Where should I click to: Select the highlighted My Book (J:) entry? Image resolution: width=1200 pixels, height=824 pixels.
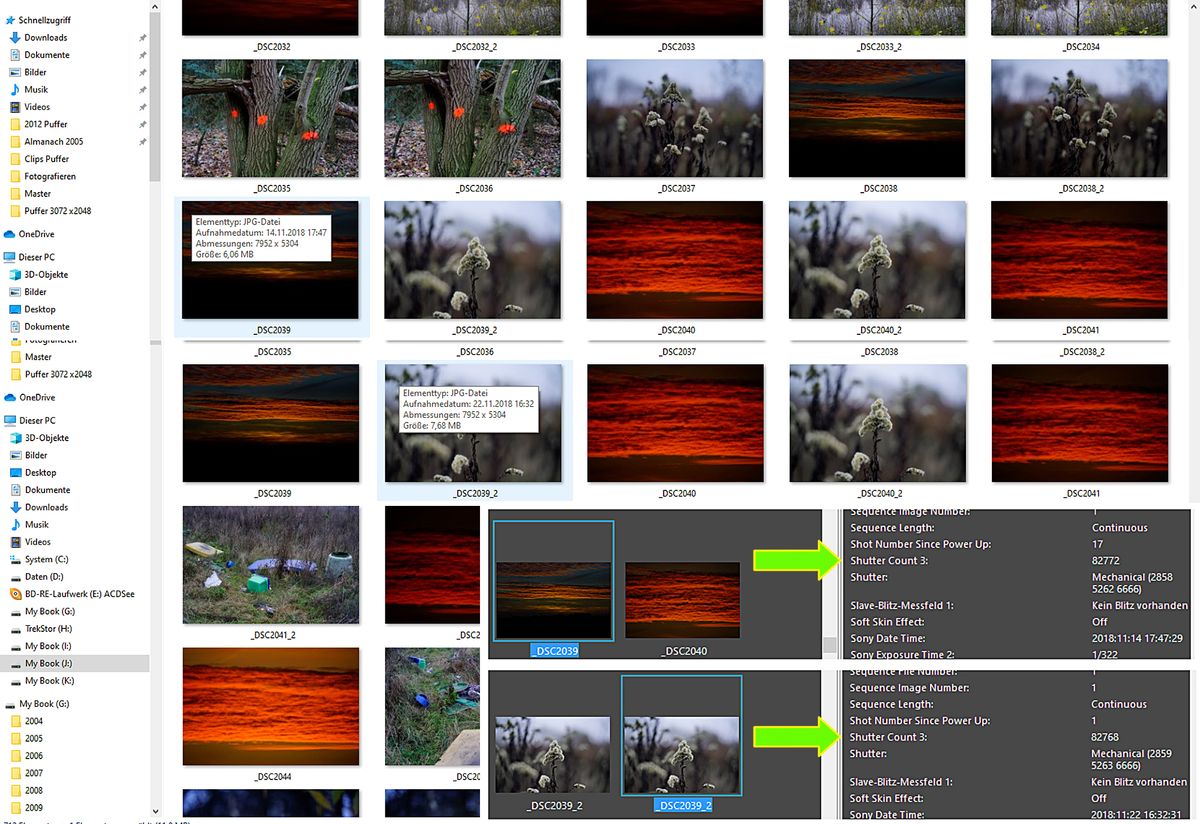coord(55,663)
